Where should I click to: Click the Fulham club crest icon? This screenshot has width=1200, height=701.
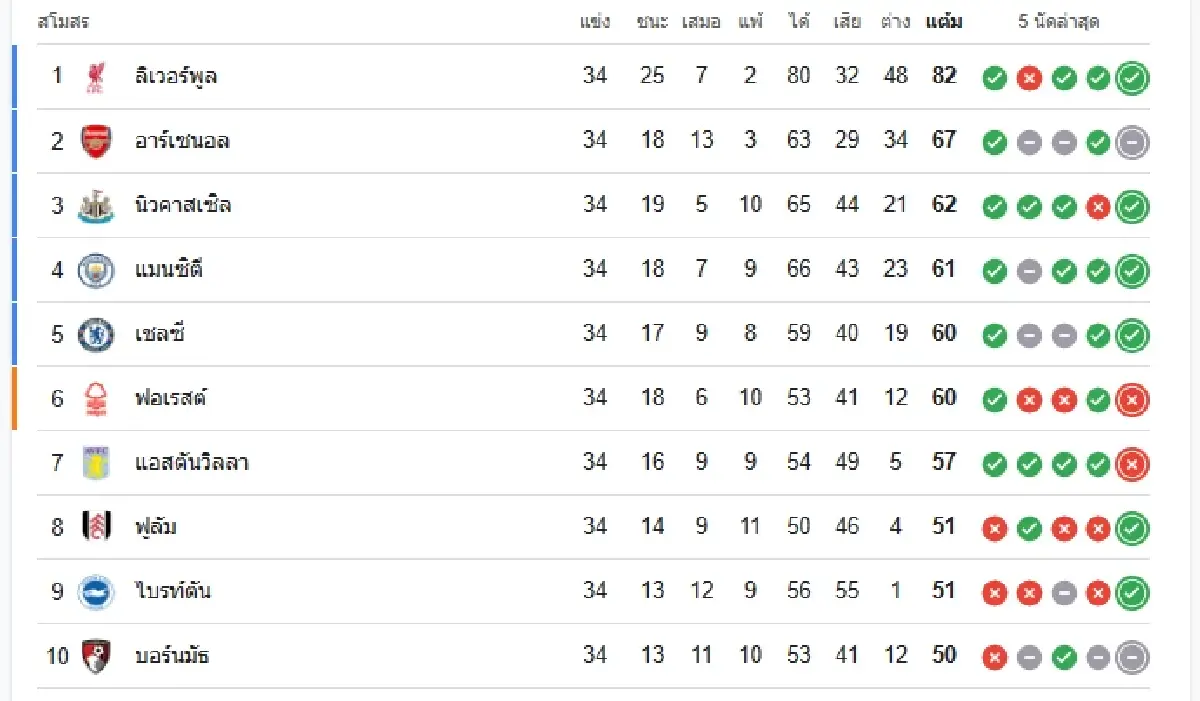coord(96,527)
